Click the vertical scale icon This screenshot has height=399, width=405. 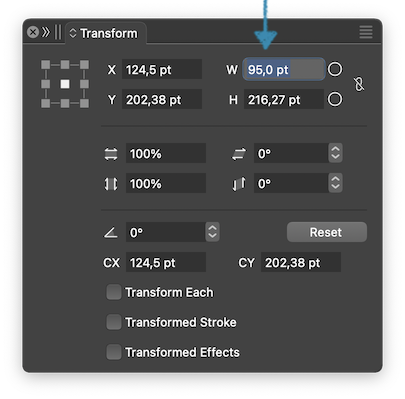click(111, 184)
